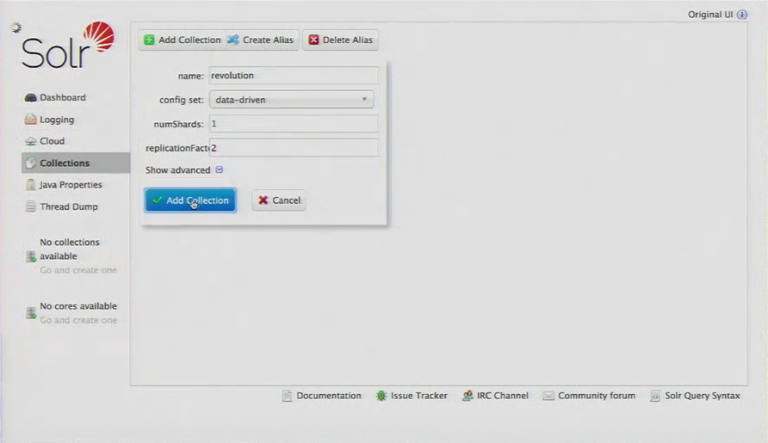Cancel the add collection form

(279, 200)
